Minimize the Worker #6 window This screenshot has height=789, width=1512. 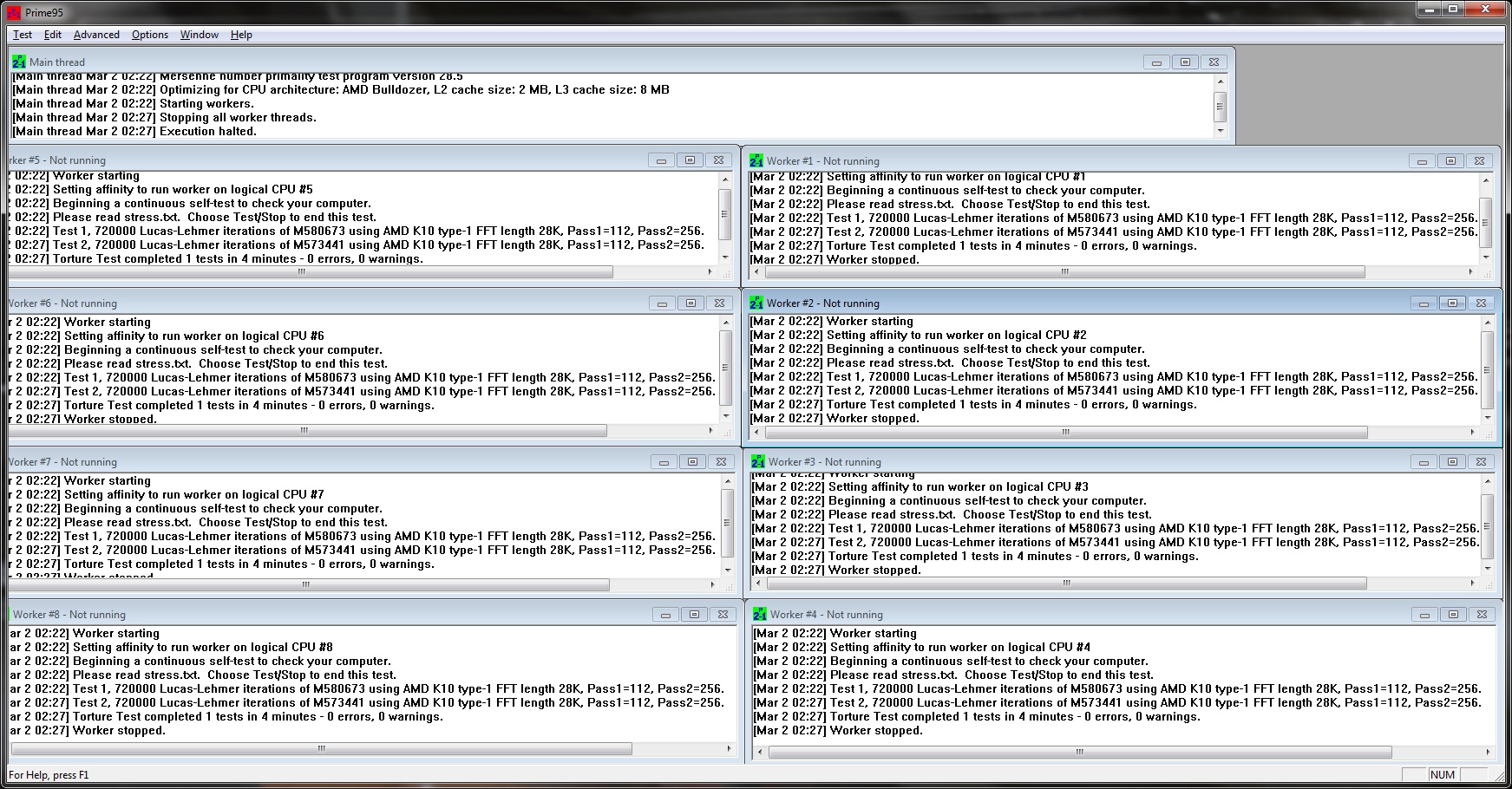(x=662, y=303)
